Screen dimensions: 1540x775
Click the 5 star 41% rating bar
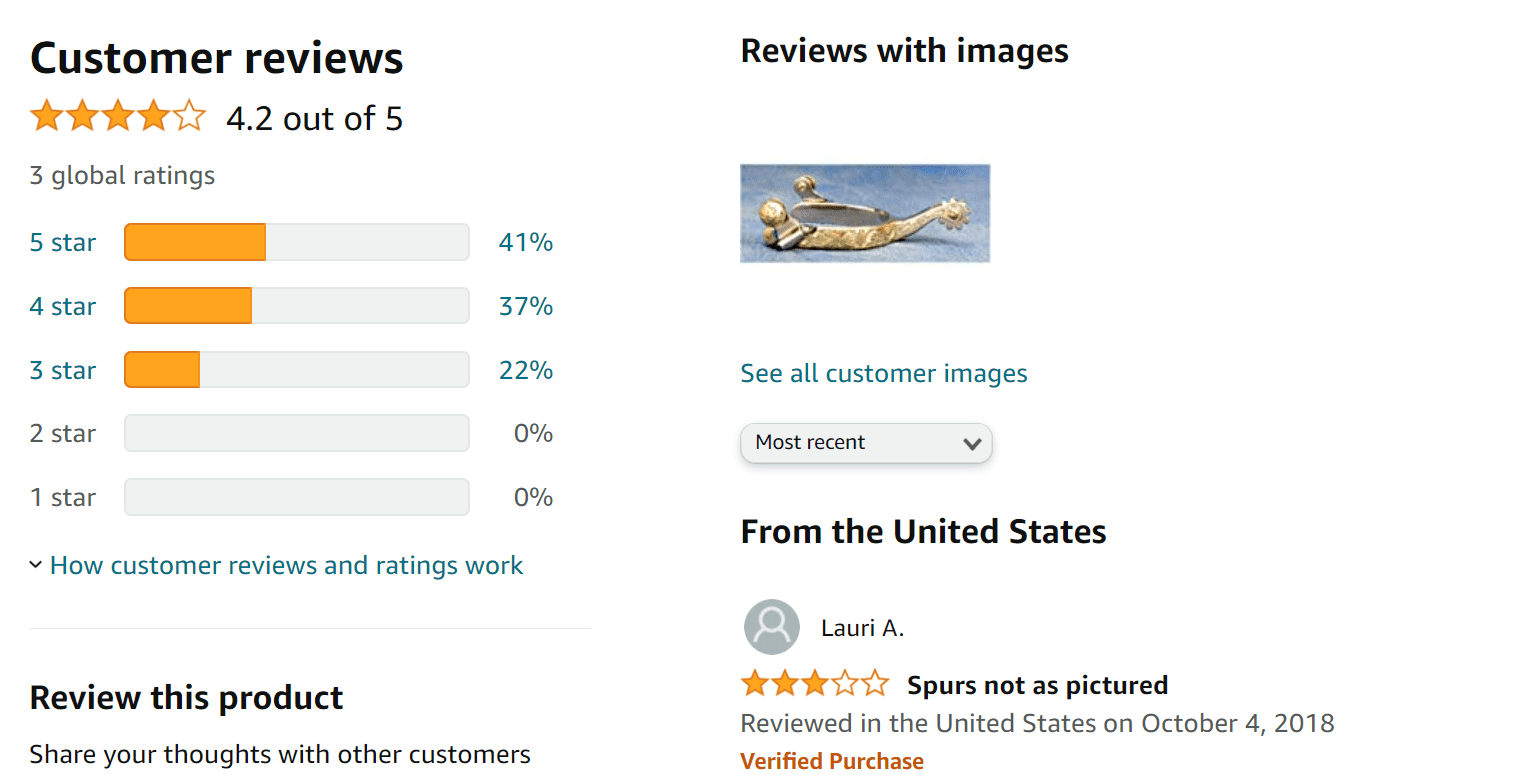coord(297,242)
